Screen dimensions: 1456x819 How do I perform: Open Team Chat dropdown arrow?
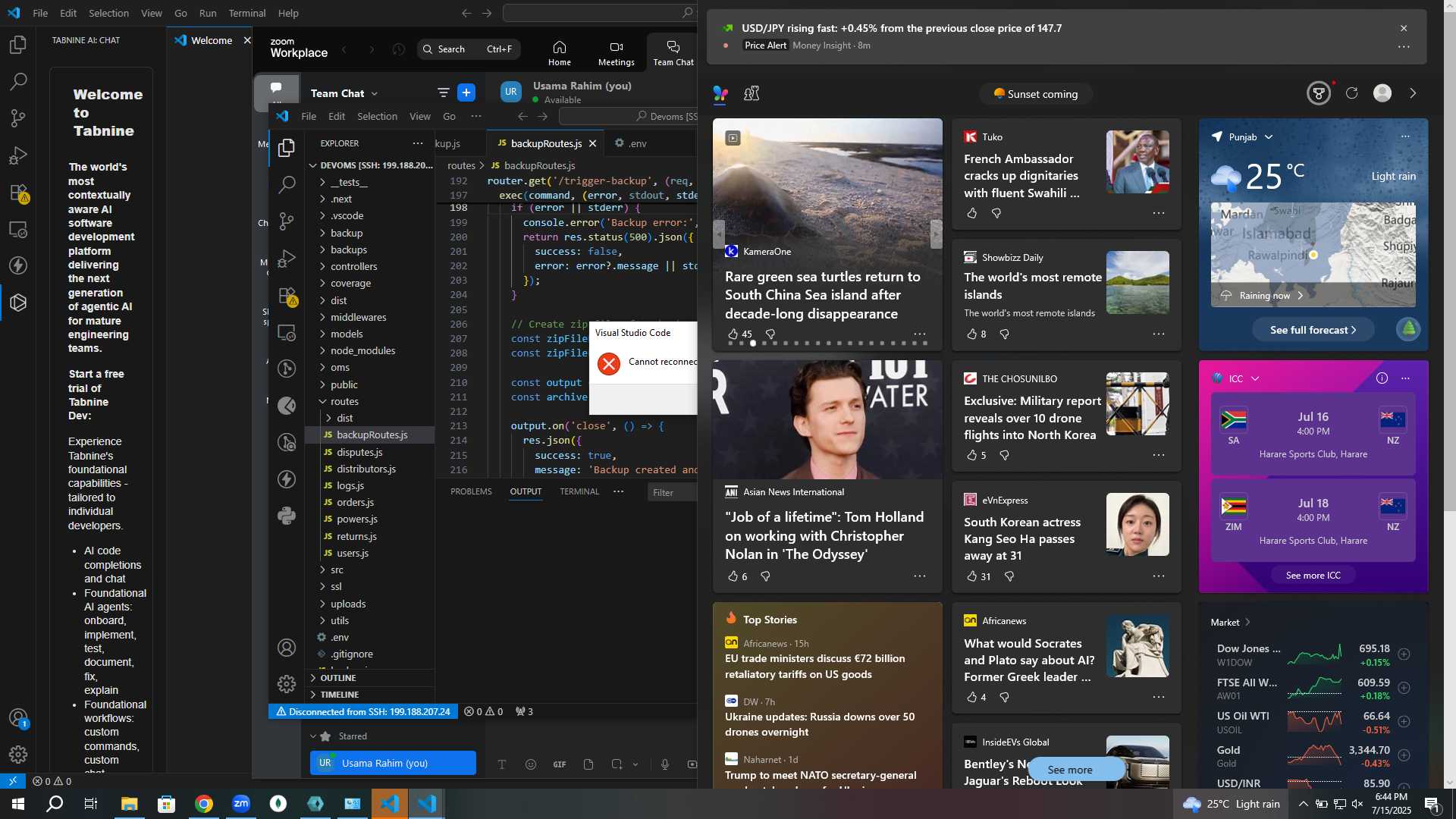(x=375, y=93)
